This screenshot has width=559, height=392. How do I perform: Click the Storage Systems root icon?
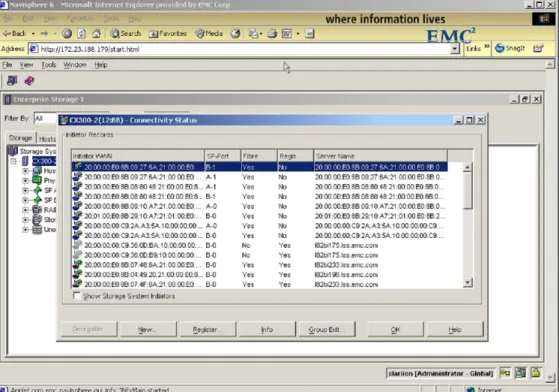pyautogui.click(x=12, y=151)
